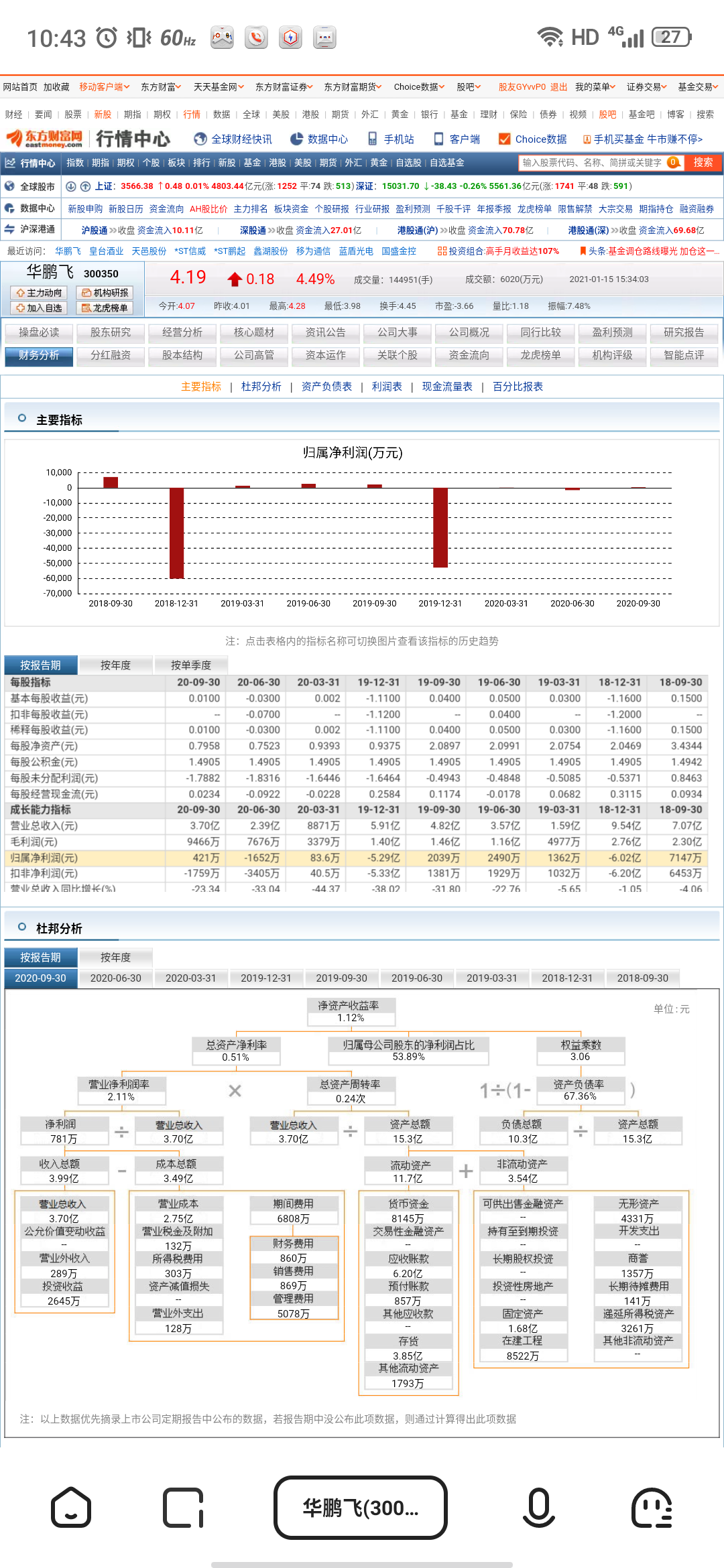Open the 智能点评 button
The image size is (724, 1568).
point(684,355)
